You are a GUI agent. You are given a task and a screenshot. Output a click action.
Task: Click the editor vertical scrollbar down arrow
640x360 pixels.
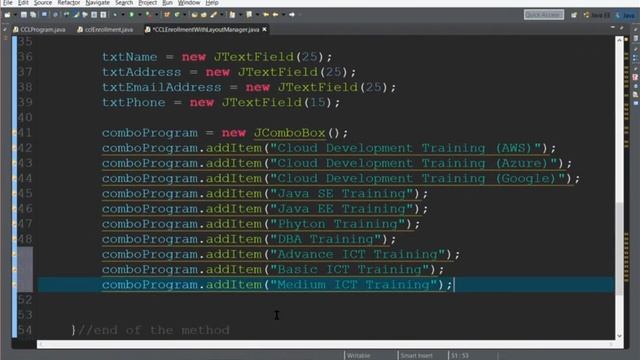click(x=620, y=336)
